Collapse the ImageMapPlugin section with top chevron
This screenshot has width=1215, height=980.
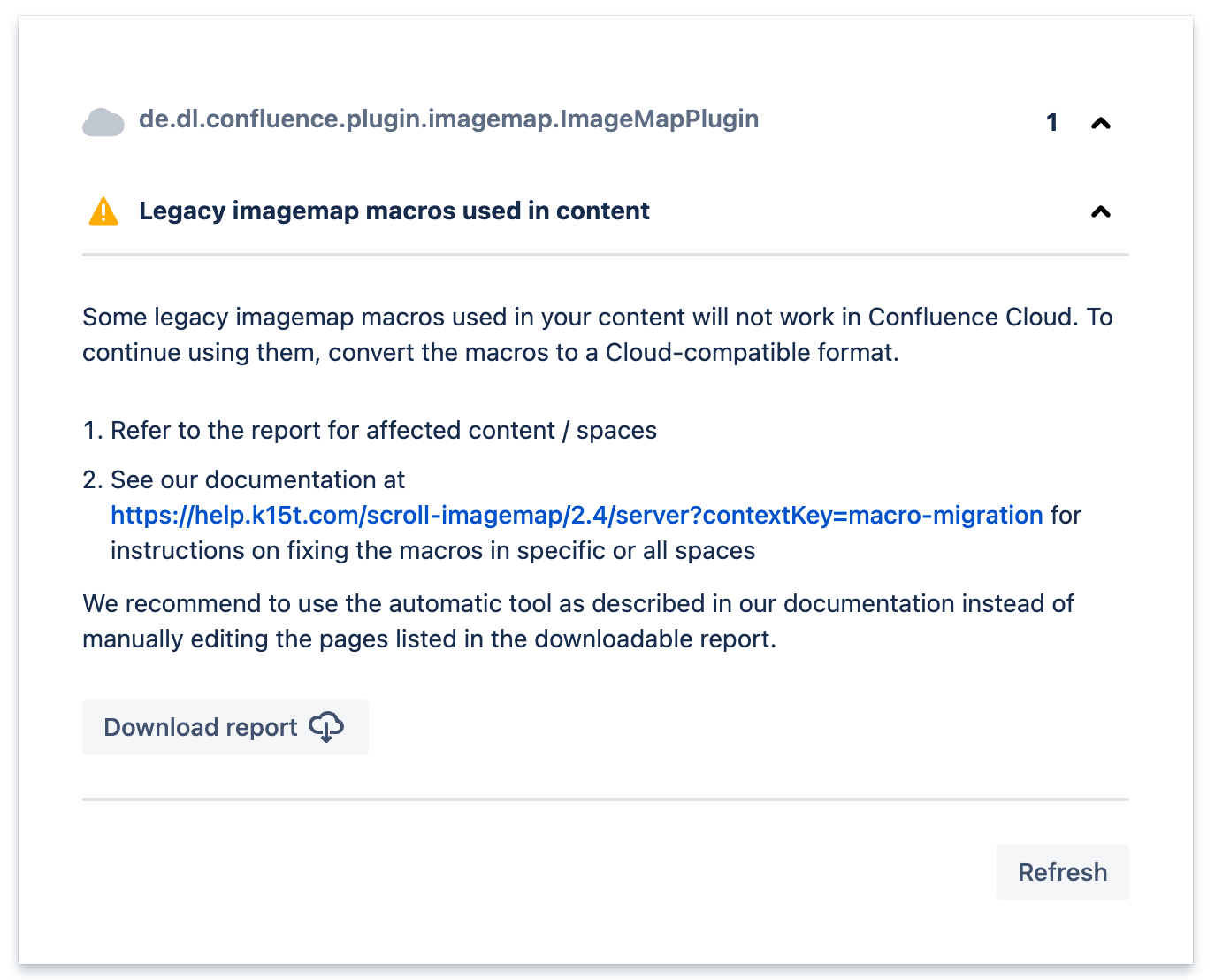1100,123
